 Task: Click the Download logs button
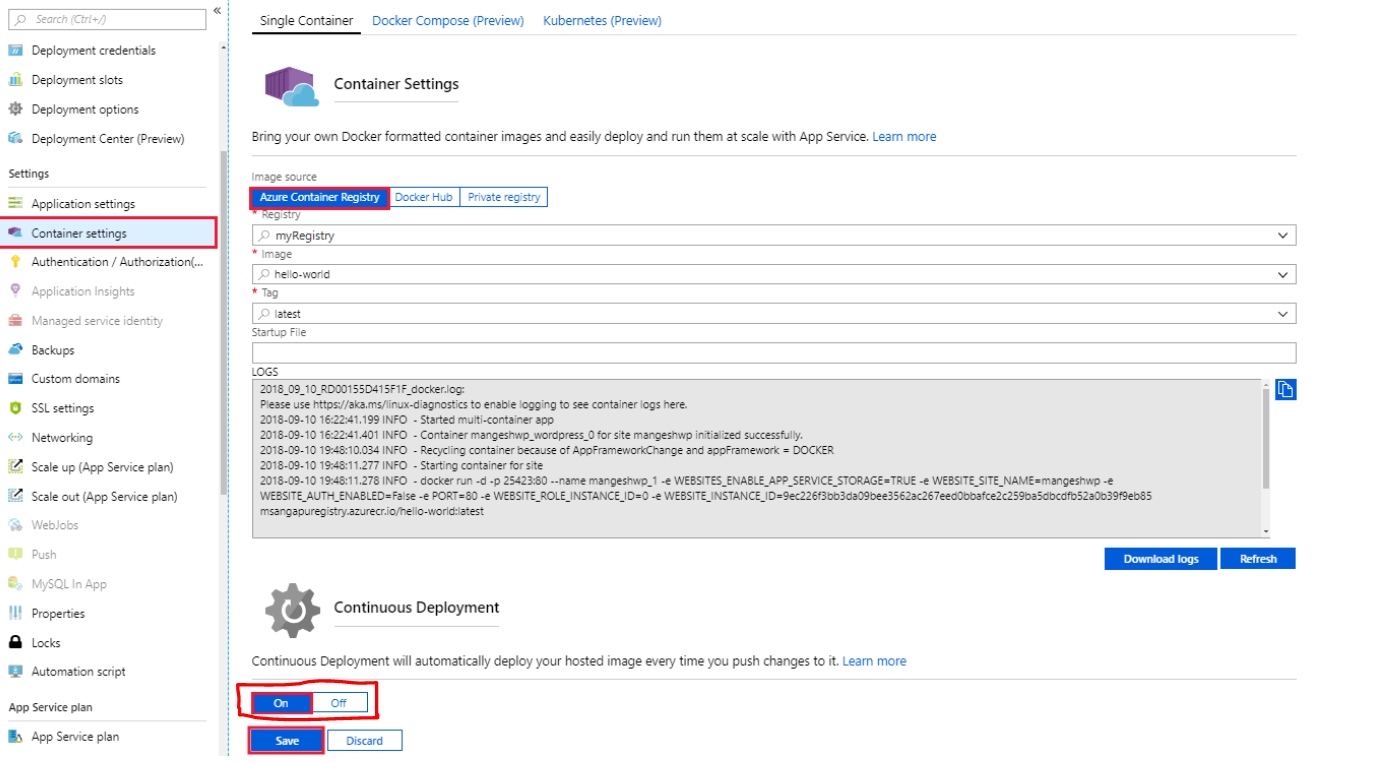(x=1161, y=559)
